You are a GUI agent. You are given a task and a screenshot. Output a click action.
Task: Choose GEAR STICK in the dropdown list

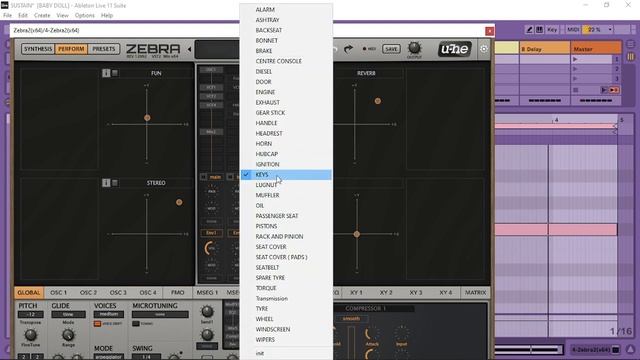(x=286, y=113)
